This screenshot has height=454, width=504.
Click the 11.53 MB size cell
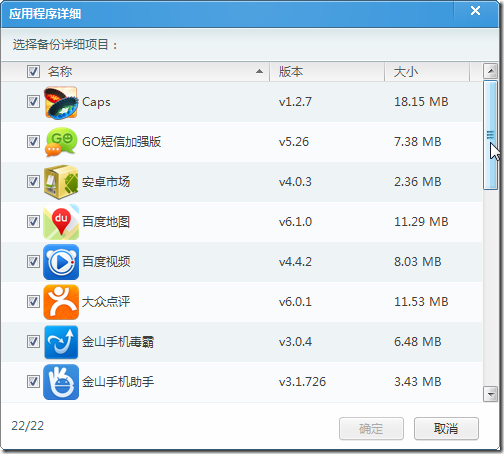point(421,302)
